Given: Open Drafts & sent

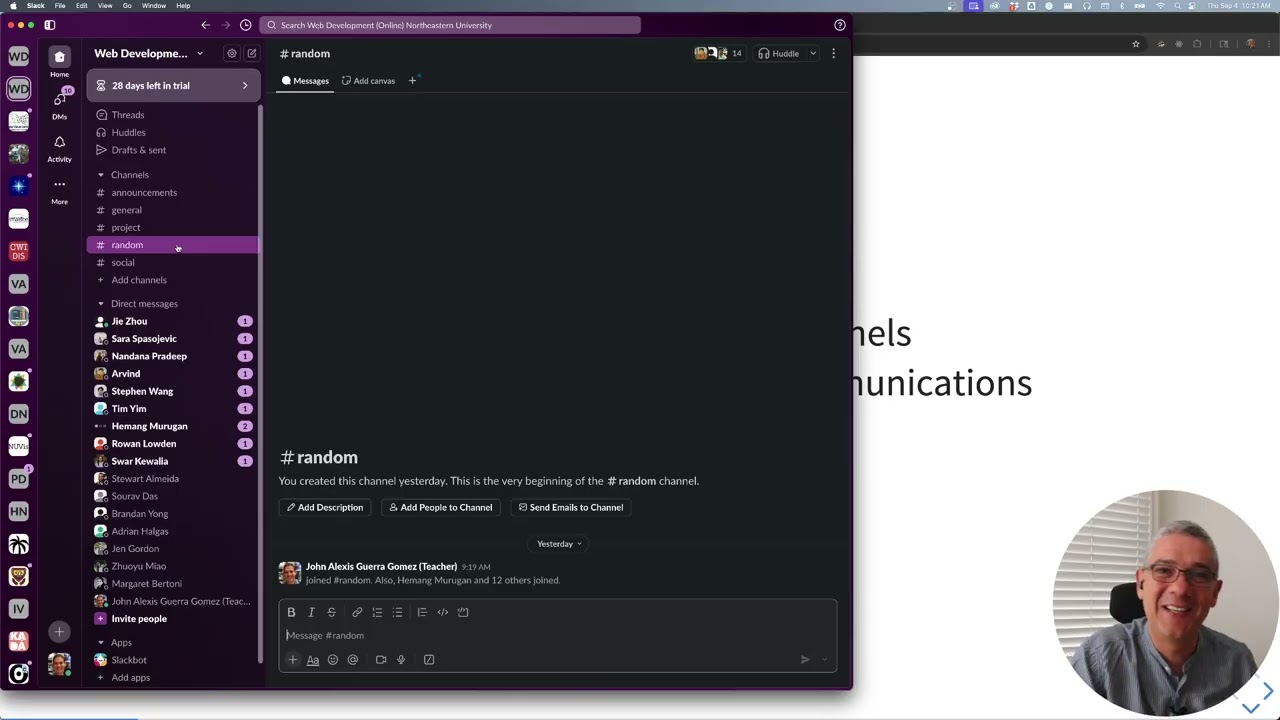Looking at the screenshot, I should [x=173, y=150].
